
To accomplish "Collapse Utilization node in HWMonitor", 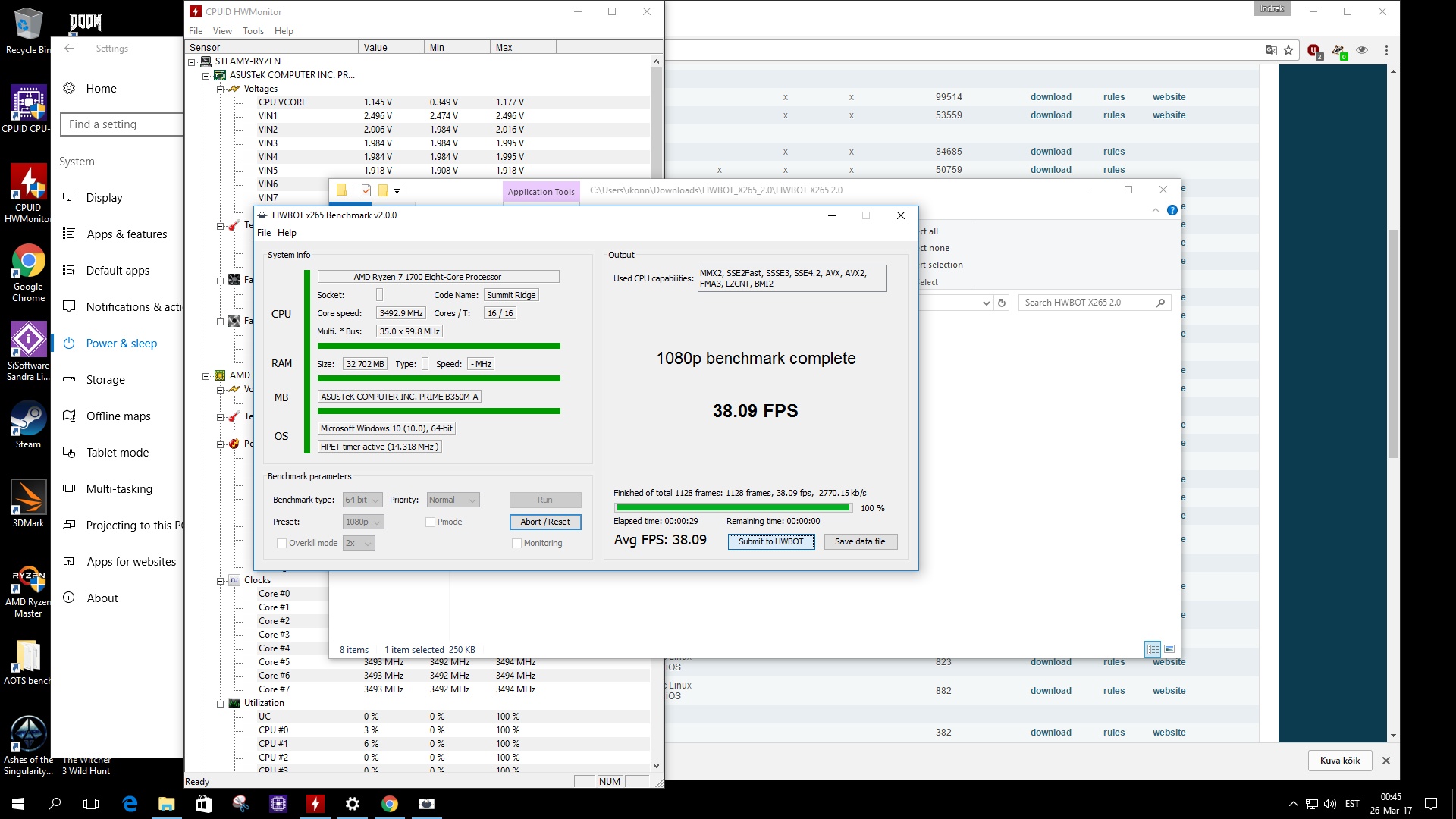I will click(x=221, y=703).
